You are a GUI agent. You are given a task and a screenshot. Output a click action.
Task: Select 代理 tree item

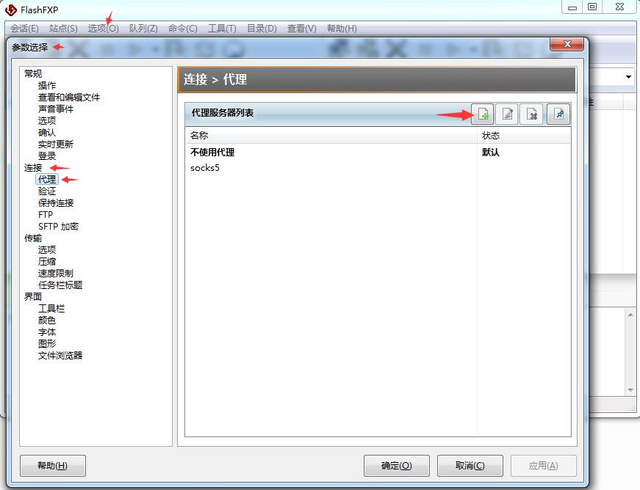(47, 180)
